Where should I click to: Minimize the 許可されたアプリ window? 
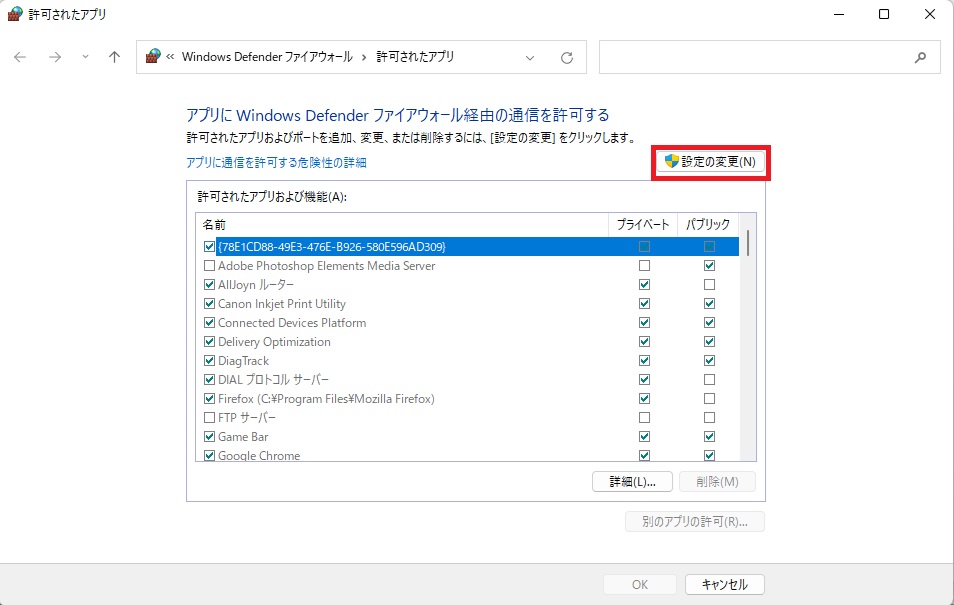(x=839, y=14)
